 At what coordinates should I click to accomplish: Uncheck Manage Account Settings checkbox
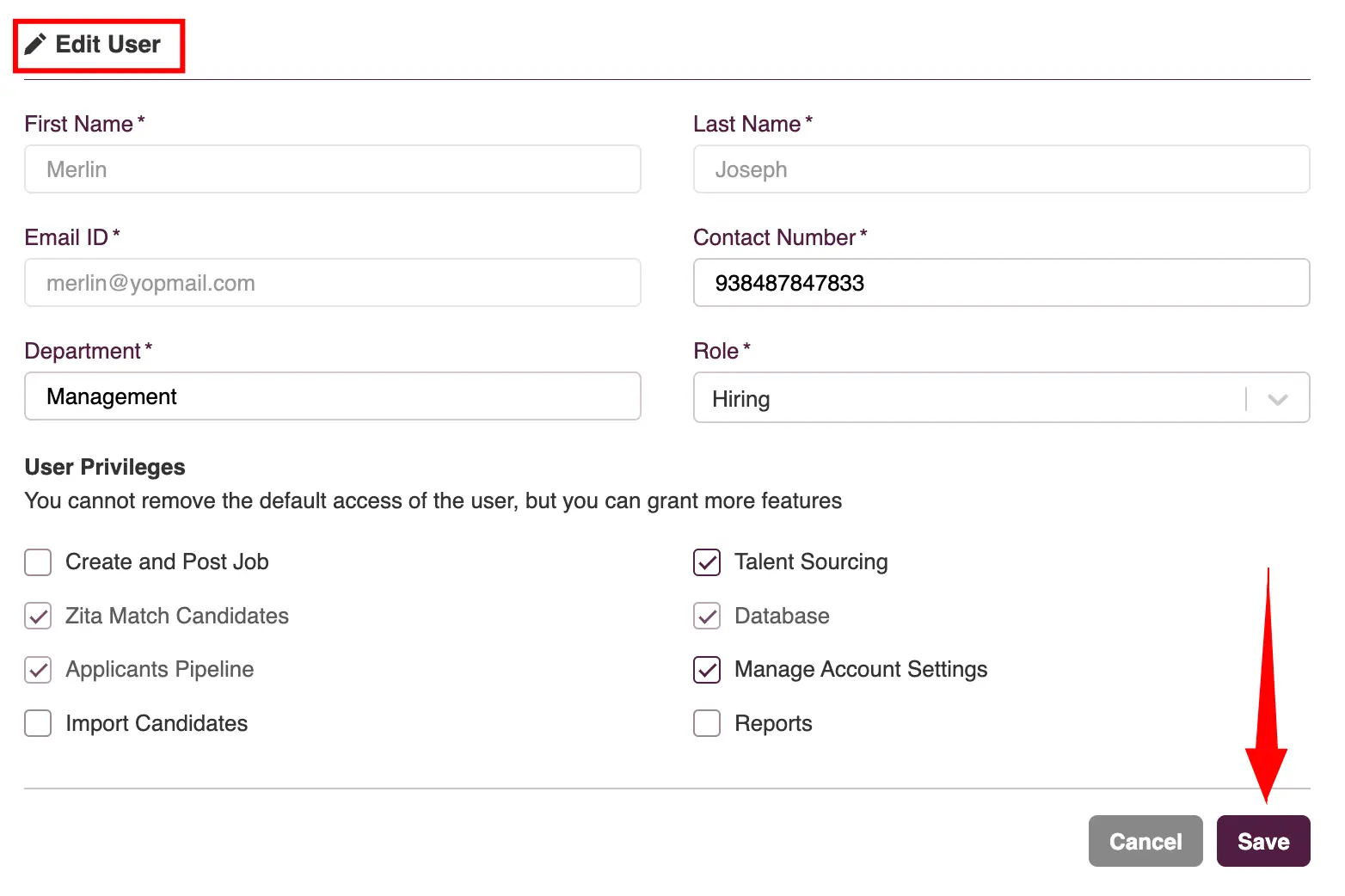click(x=707, y=670)
